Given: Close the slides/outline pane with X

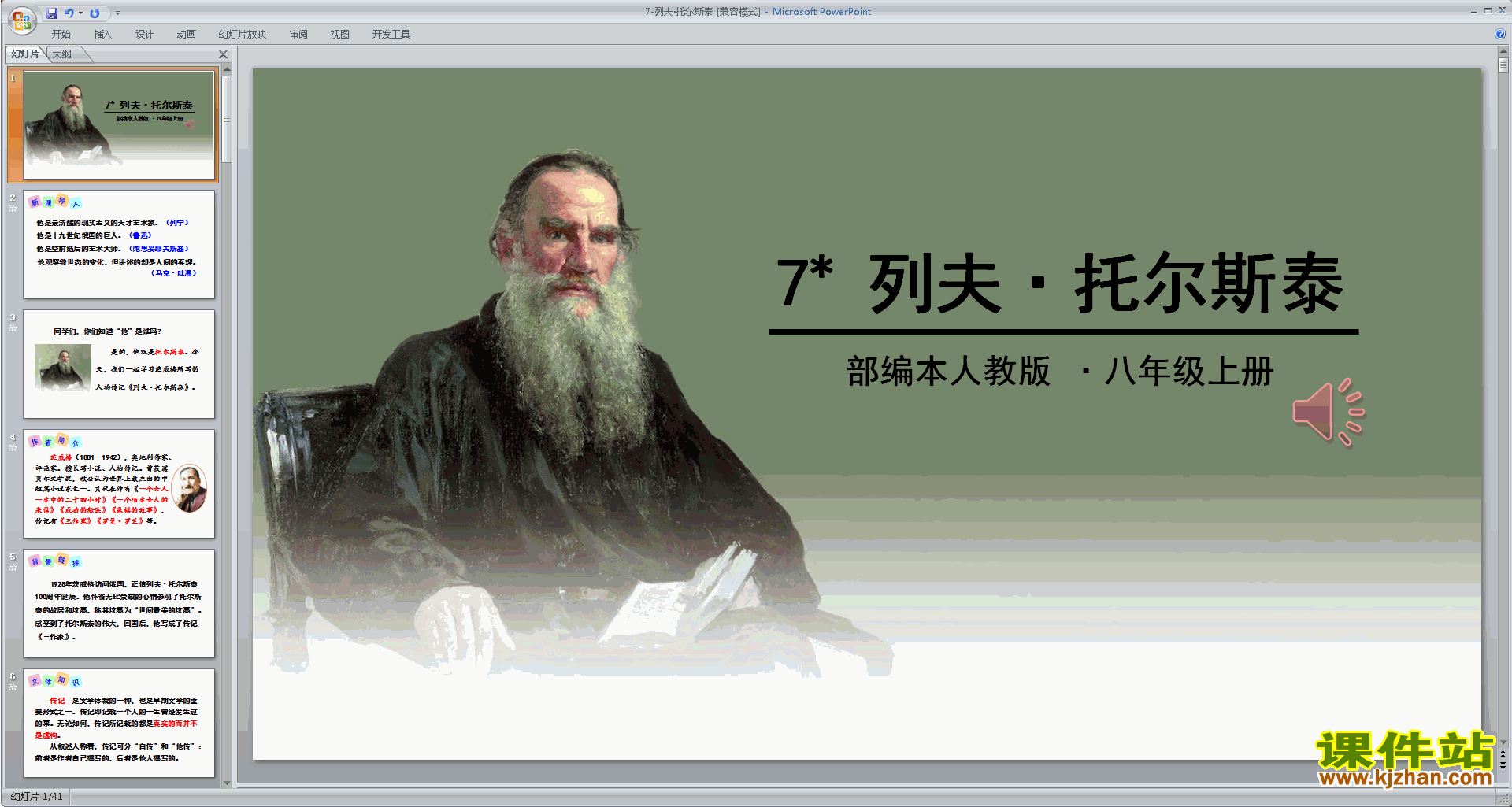Looking at the screenshot, I should coord(223,54).
